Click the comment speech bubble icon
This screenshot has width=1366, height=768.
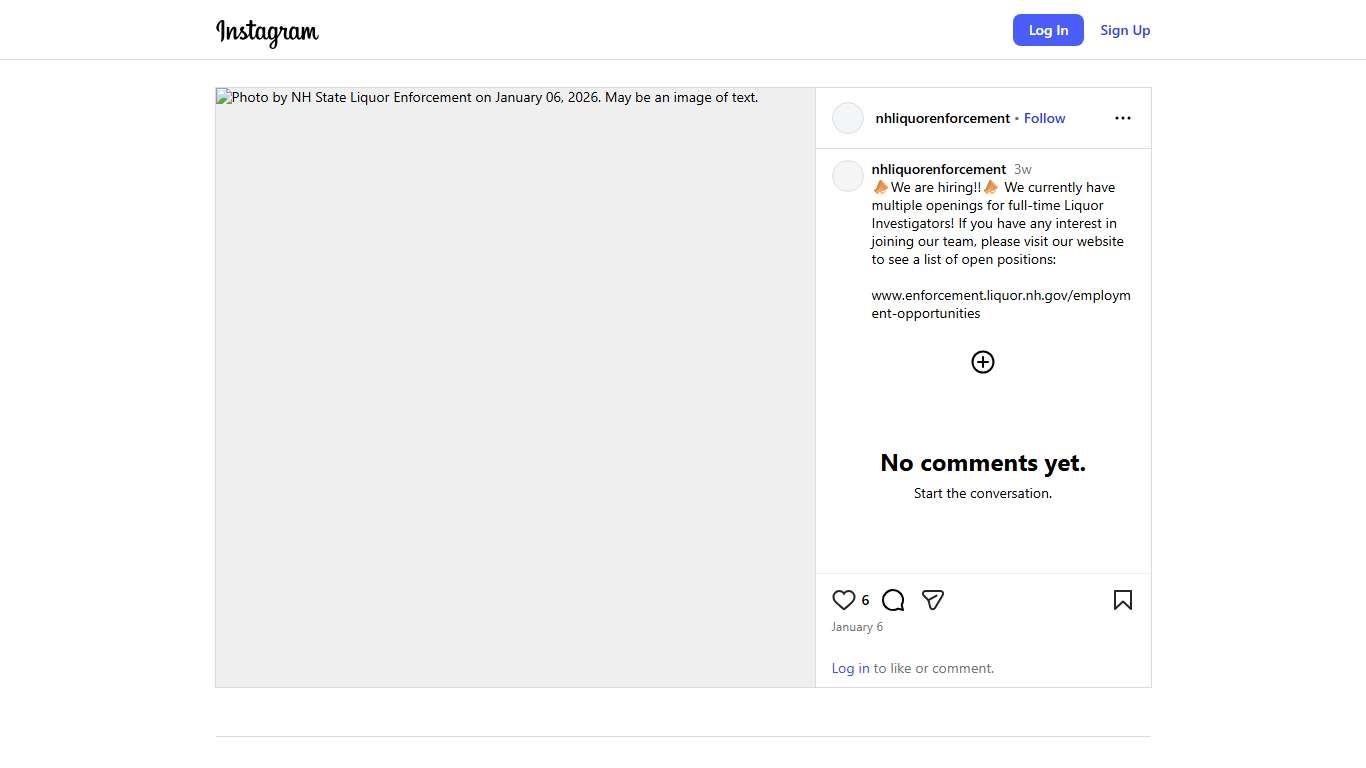tap(893, 600)
